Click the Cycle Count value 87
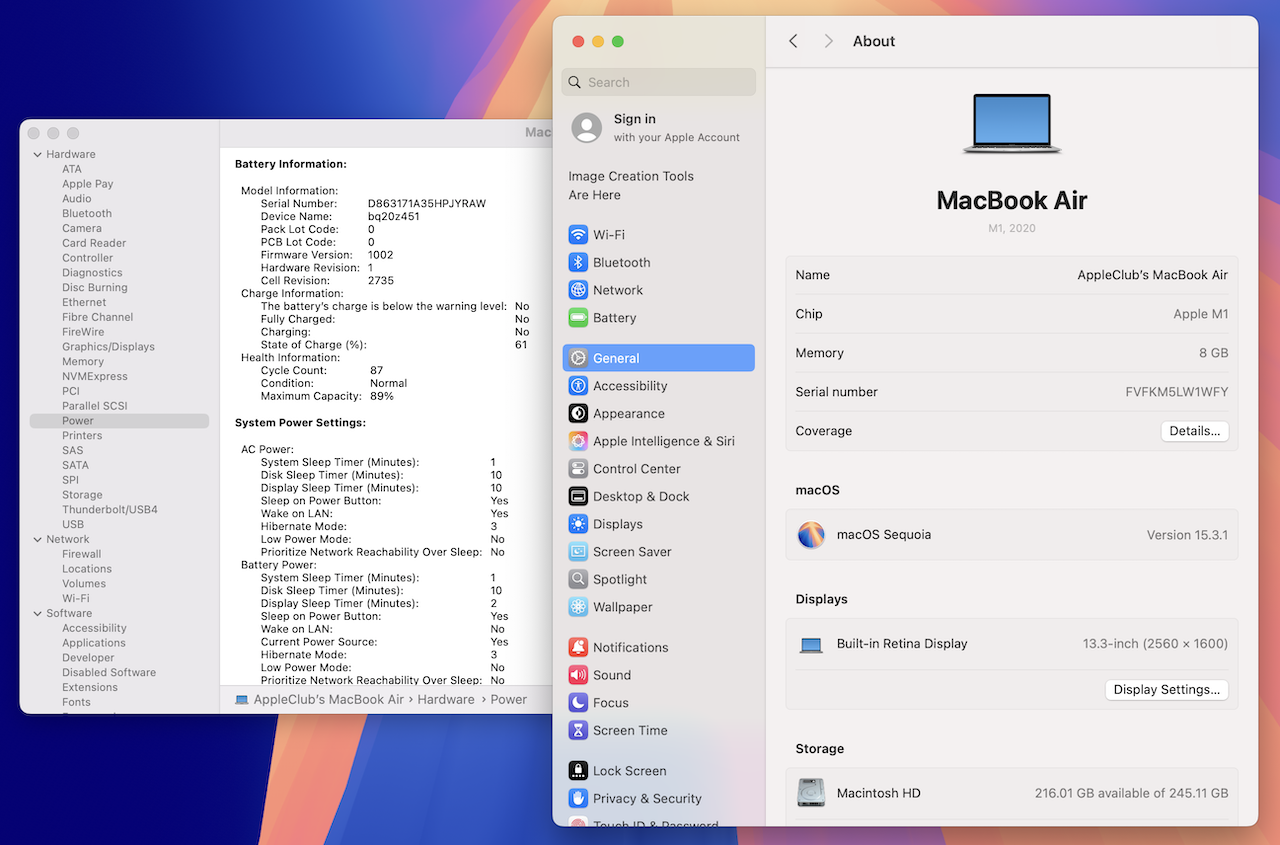1280x845 pixels. pos(377,371)
